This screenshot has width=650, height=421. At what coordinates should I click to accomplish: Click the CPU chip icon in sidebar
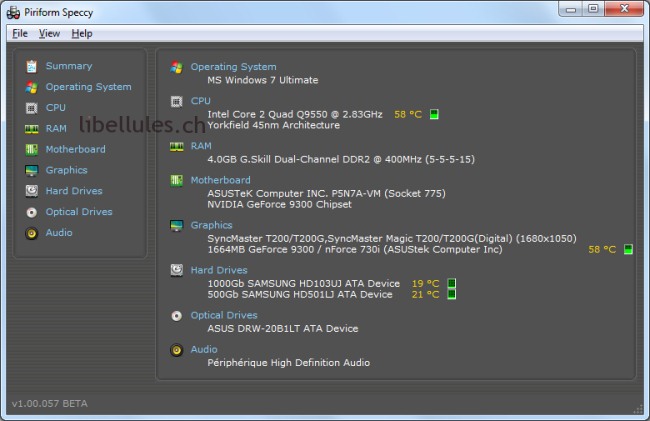pos(32,108)
